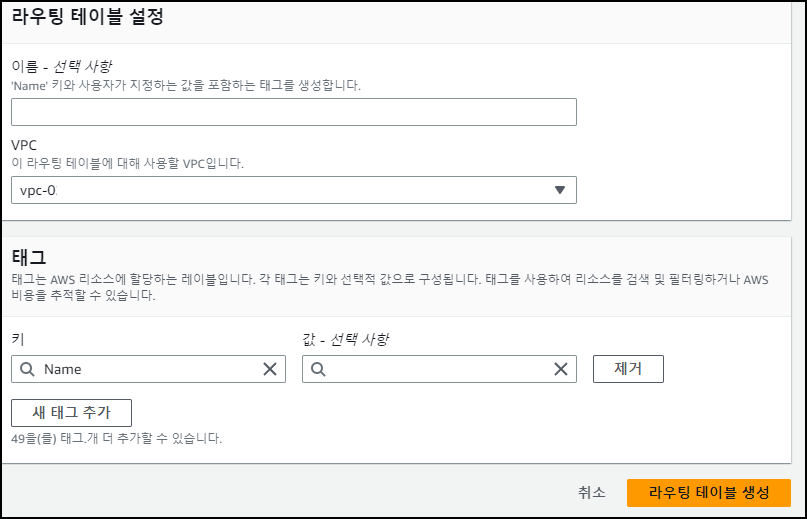Remove the tag with 제거 button

(628, 369)
